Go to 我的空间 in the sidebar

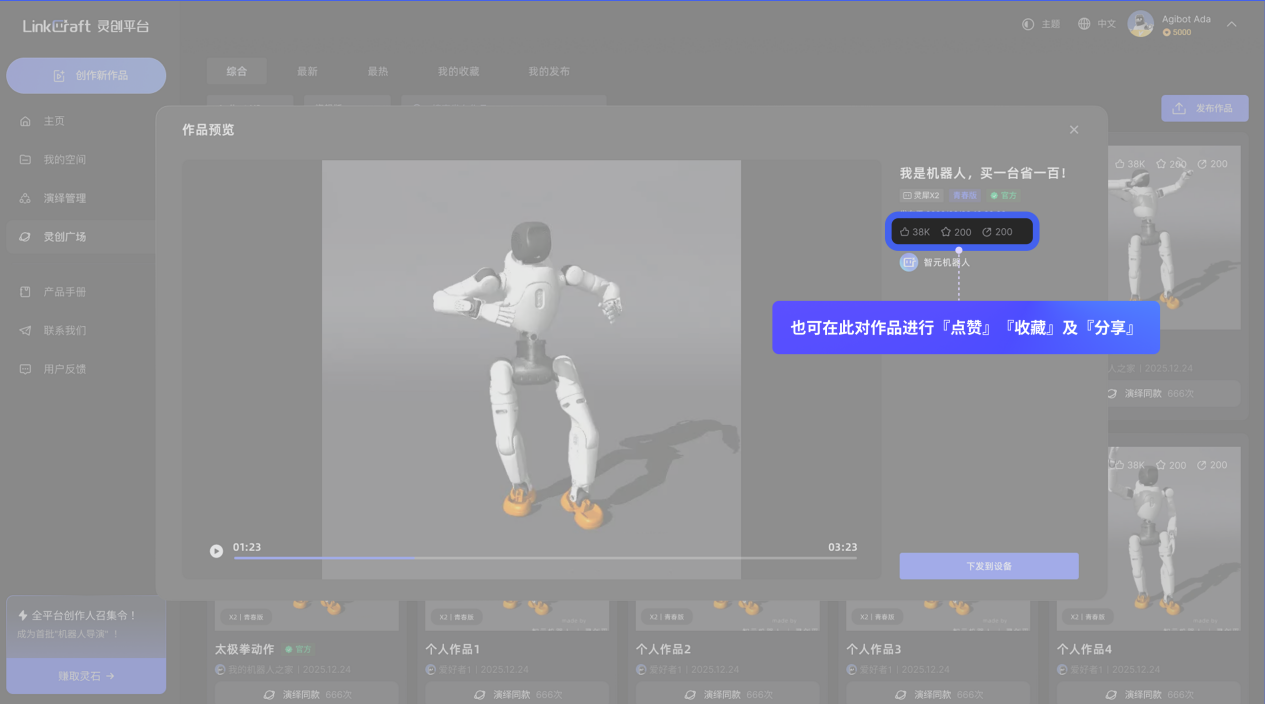click(64, 160)
